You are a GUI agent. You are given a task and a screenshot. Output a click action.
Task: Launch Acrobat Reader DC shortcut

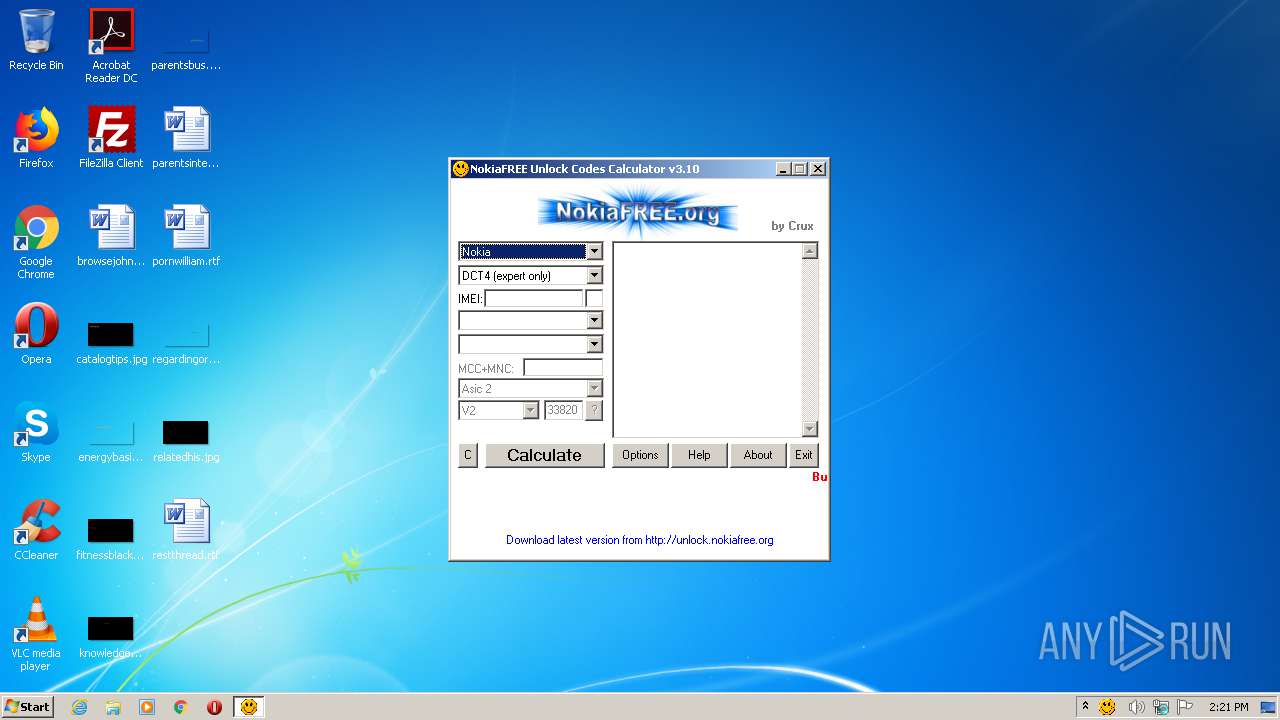coord(111,46)
